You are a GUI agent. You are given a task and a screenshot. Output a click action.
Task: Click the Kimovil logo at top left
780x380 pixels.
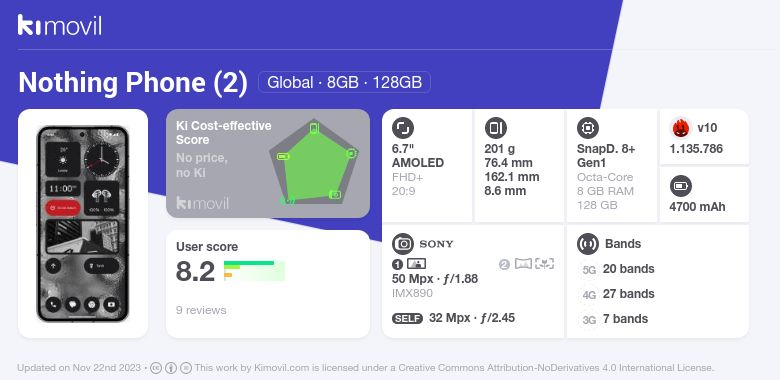pyautogui.click(x=60, y=25)
